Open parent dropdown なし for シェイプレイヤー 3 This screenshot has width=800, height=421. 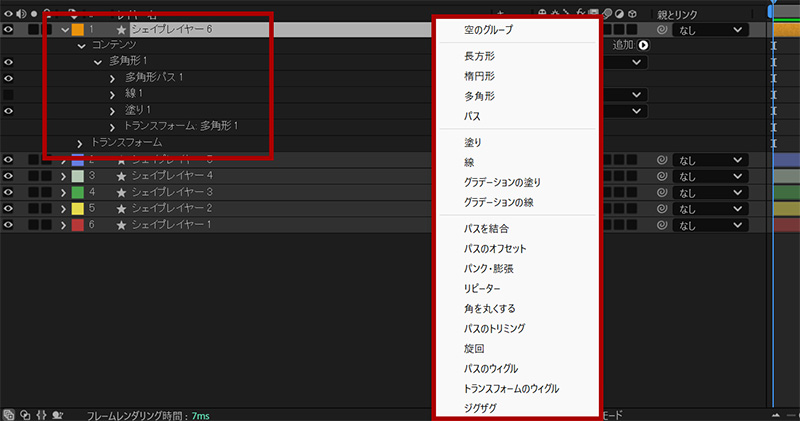click(x=710, y=192)
